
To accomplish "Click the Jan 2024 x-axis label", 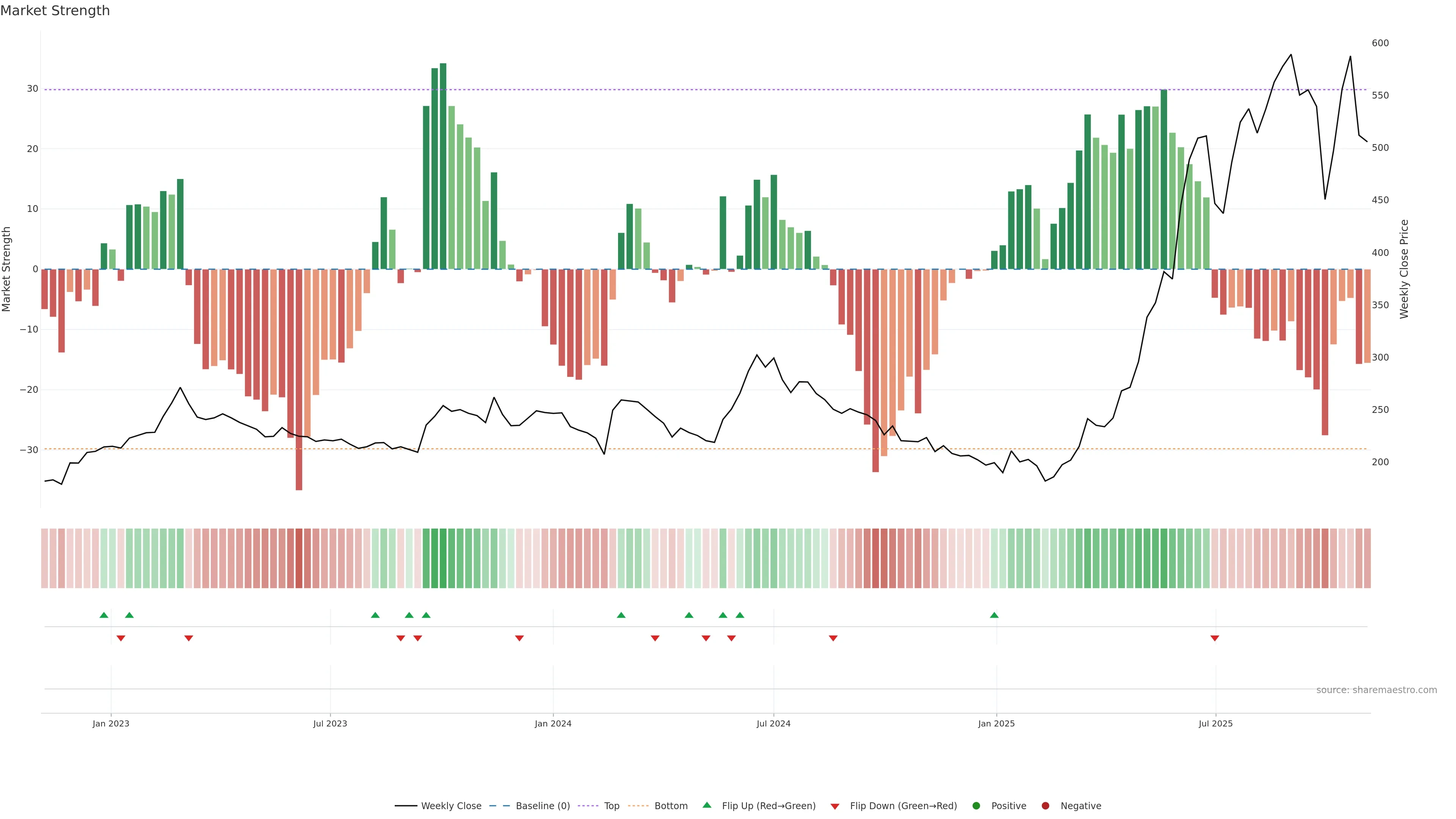I will 553,723.
